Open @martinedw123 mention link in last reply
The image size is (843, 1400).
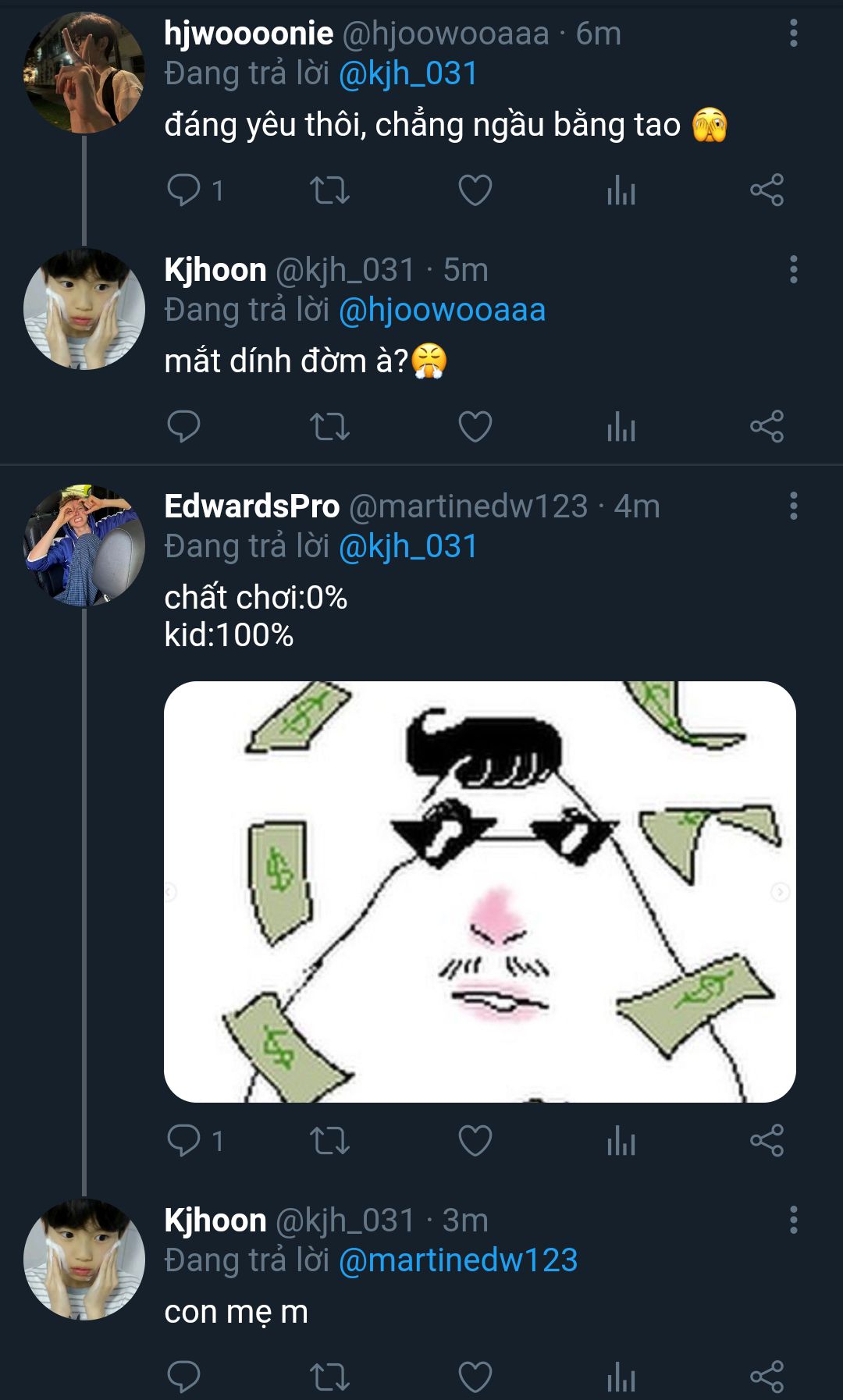[458, 1260]
